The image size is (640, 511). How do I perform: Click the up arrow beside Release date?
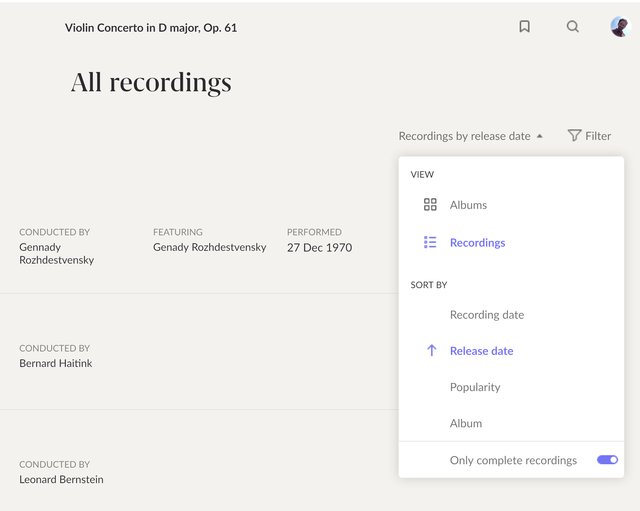[431, 351]
